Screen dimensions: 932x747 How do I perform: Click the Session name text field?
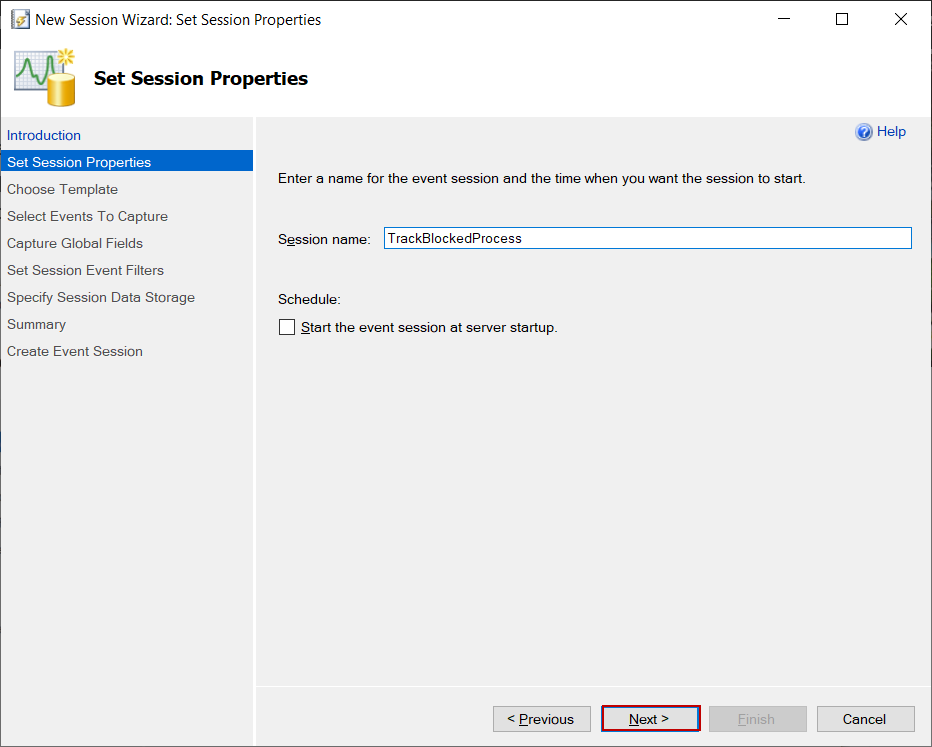pos(647,238)
